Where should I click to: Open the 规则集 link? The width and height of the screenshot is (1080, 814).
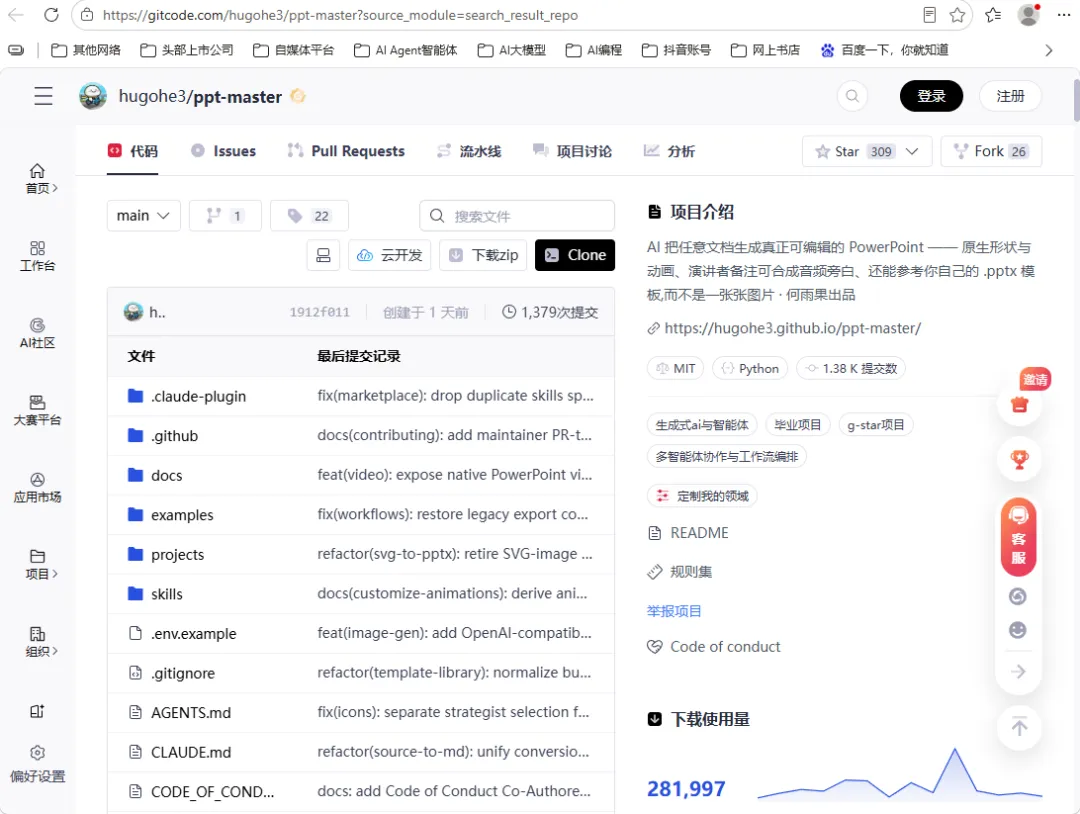click(691, 572)
